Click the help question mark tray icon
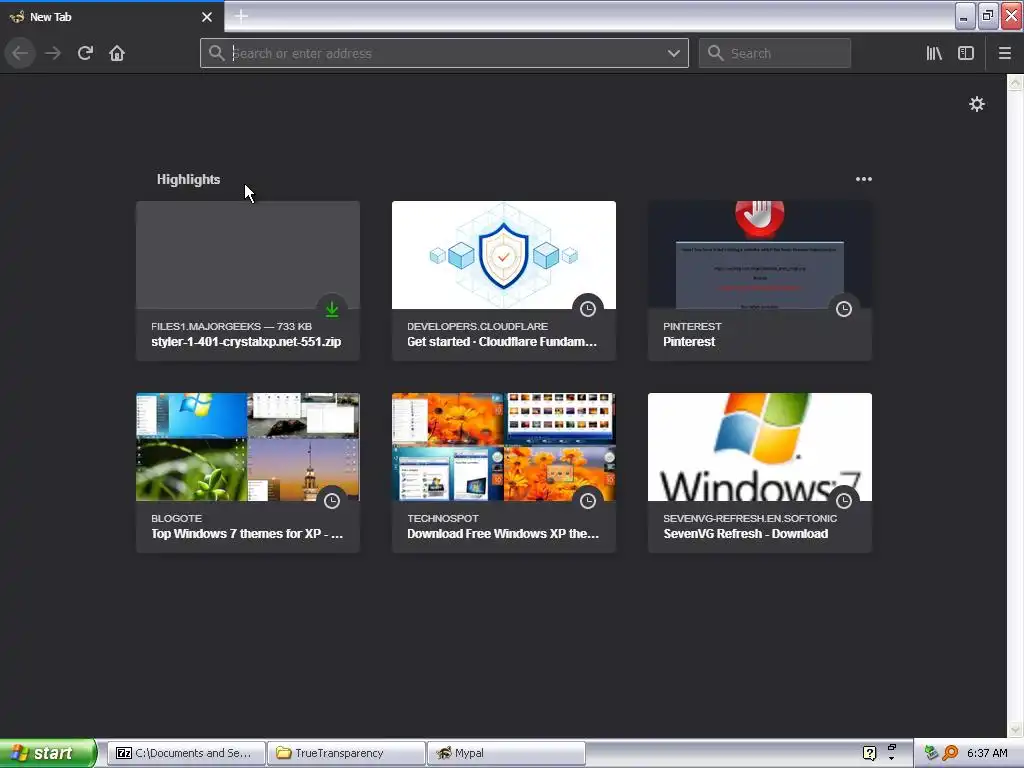The height and width of the screenshot is (768, 1024). (869, 753)
